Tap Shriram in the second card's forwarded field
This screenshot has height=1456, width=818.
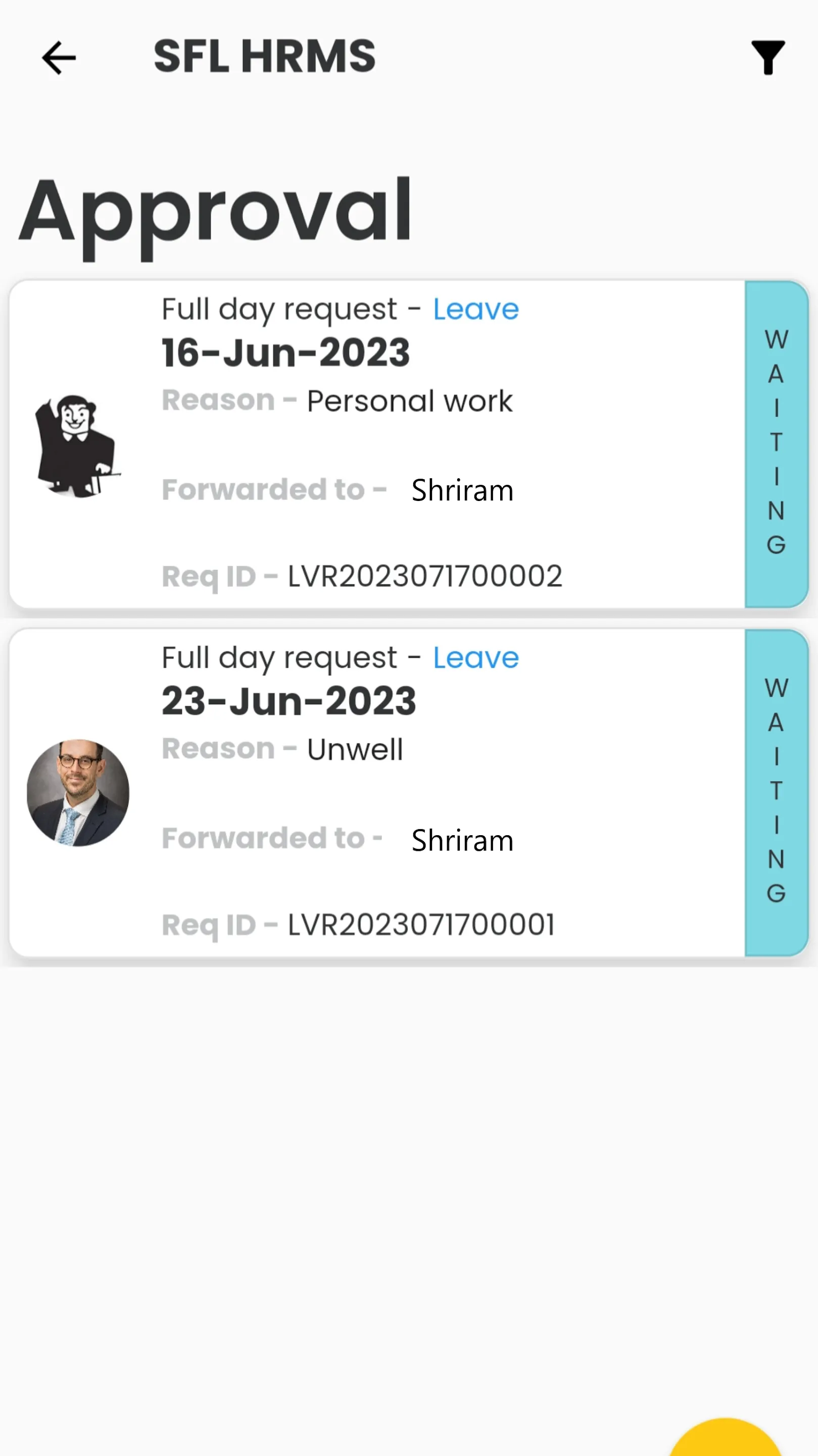[461, 839]
